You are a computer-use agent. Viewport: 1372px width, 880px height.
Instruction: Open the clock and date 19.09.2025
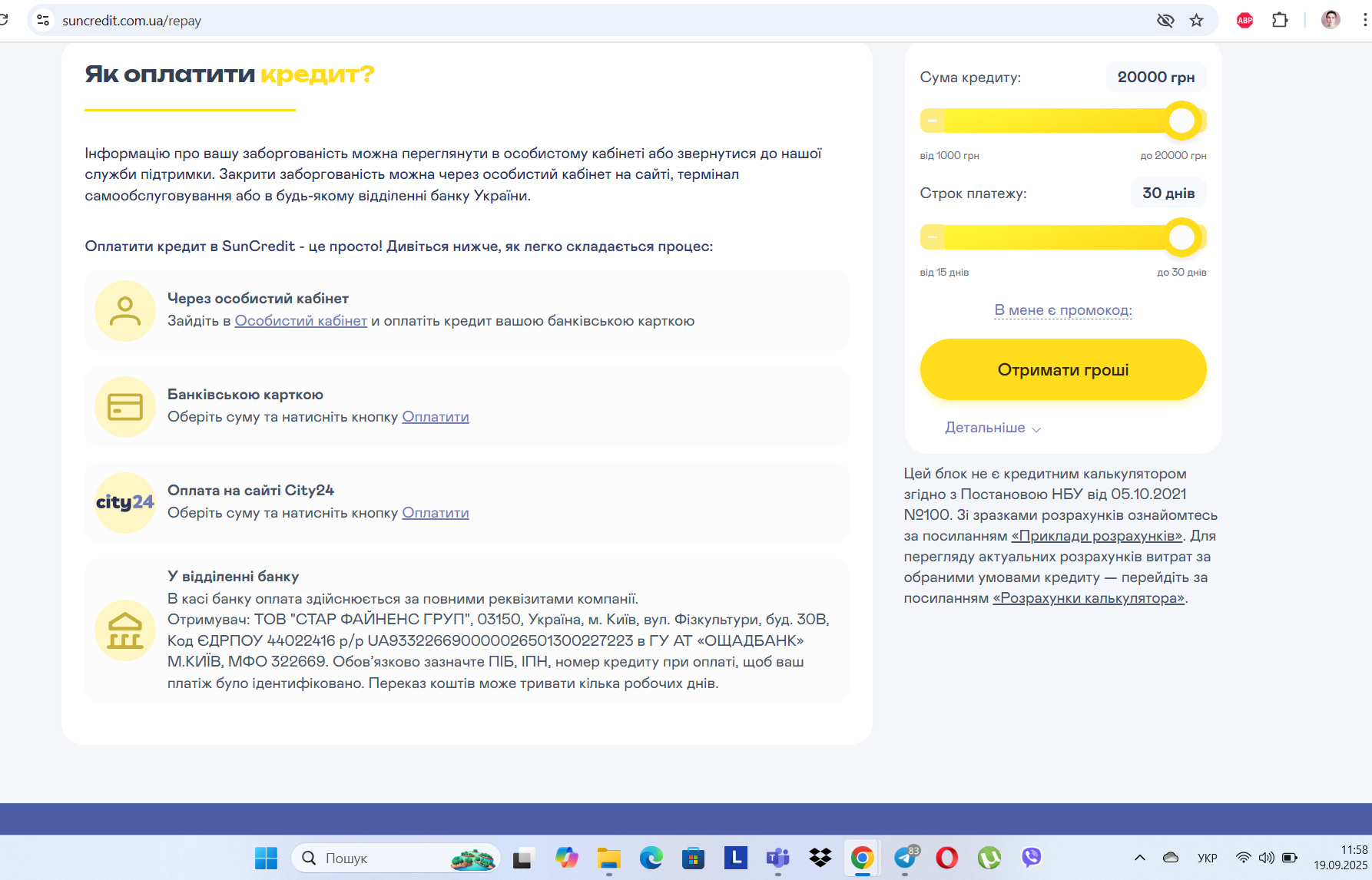click(1341, 858)
